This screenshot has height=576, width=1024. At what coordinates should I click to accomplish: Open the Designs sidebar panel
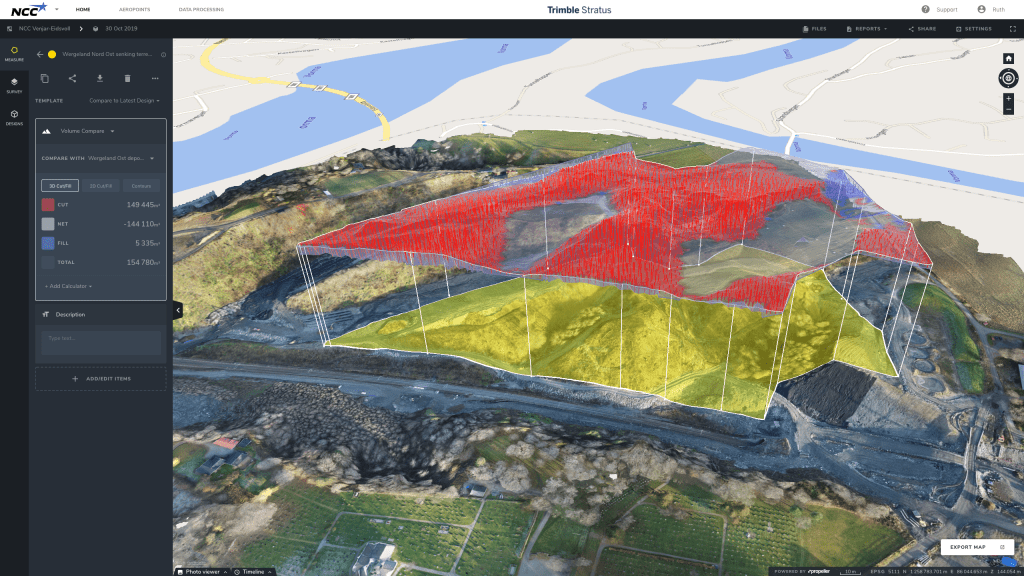[14, 117]
